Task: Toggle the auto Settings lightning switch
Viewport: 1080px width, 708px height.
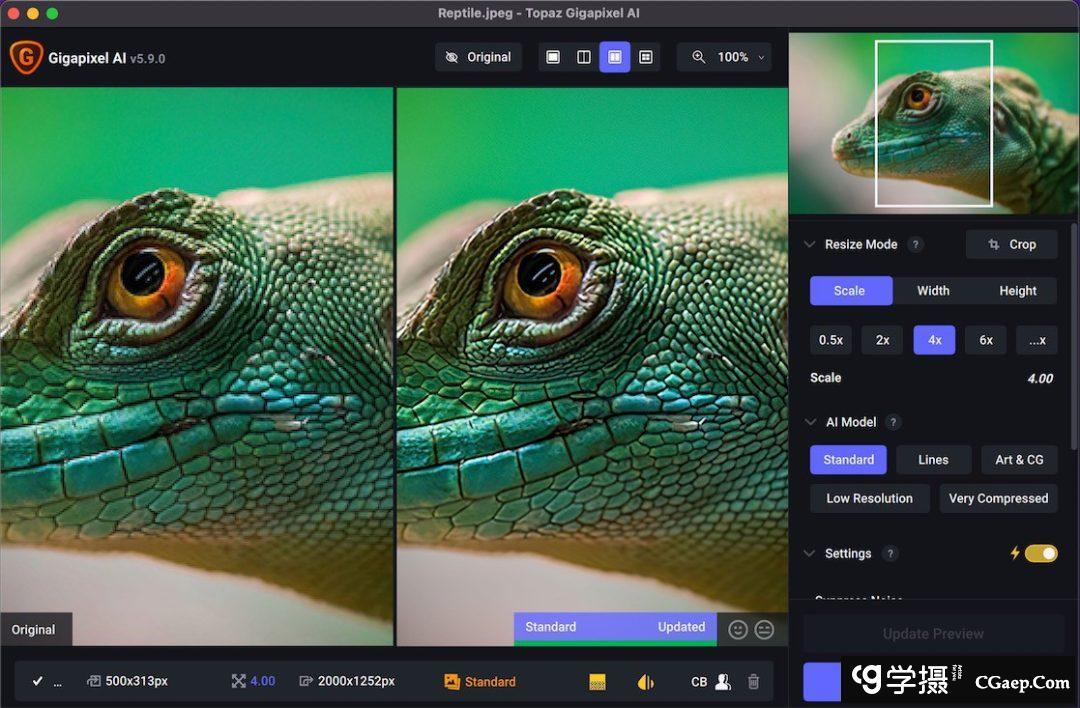Action: pos(1040,553)
